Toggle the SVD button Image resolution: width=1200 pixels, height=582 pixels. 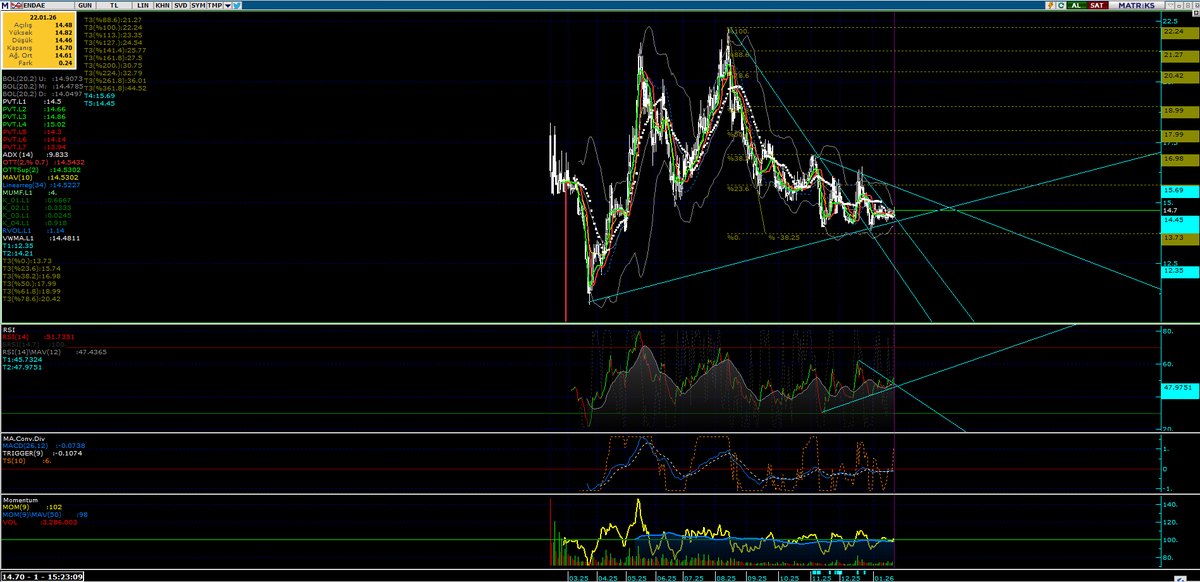pyautogui.click(x=179, y=5)
